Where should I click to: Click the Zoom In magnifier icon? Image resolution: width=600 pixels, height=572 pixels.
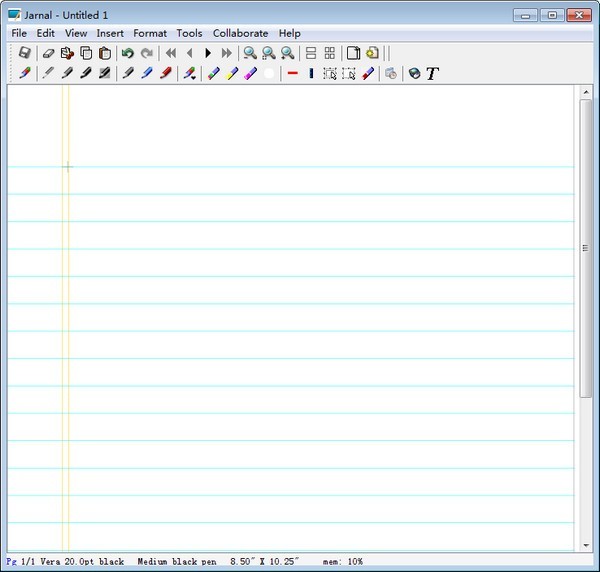(x=250, y=53)
